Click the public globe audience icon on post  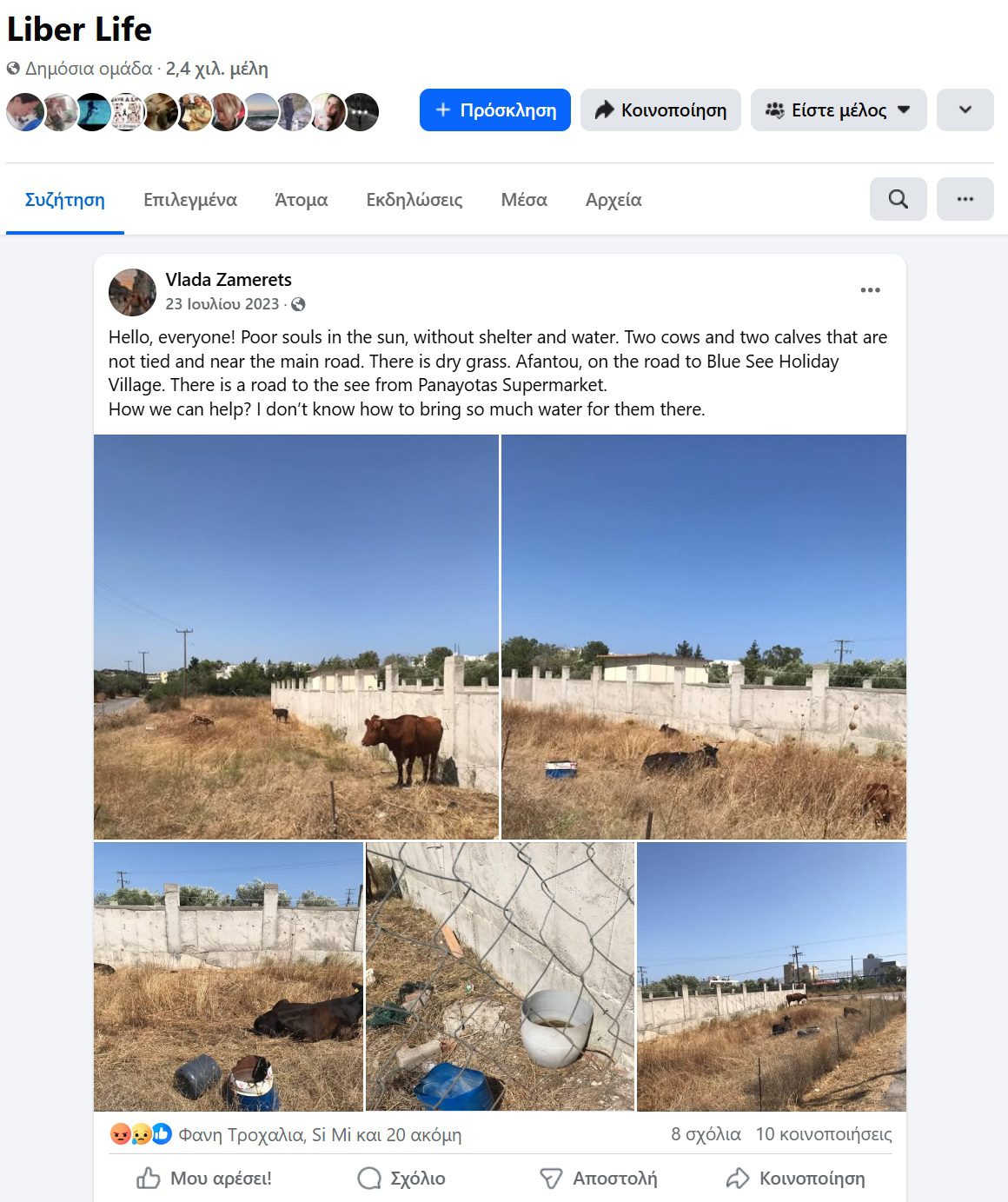tap(298, 304)
